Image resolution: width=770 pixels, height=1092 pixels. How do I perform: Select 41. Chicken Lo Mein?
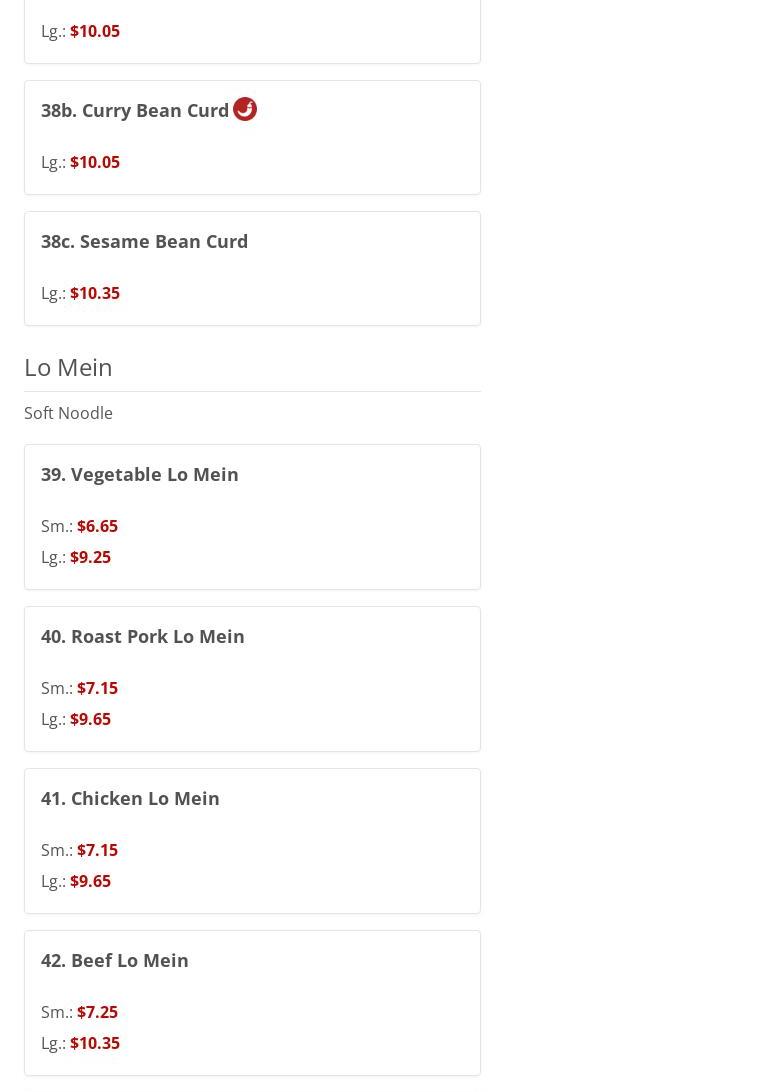(x=130, y=798)
